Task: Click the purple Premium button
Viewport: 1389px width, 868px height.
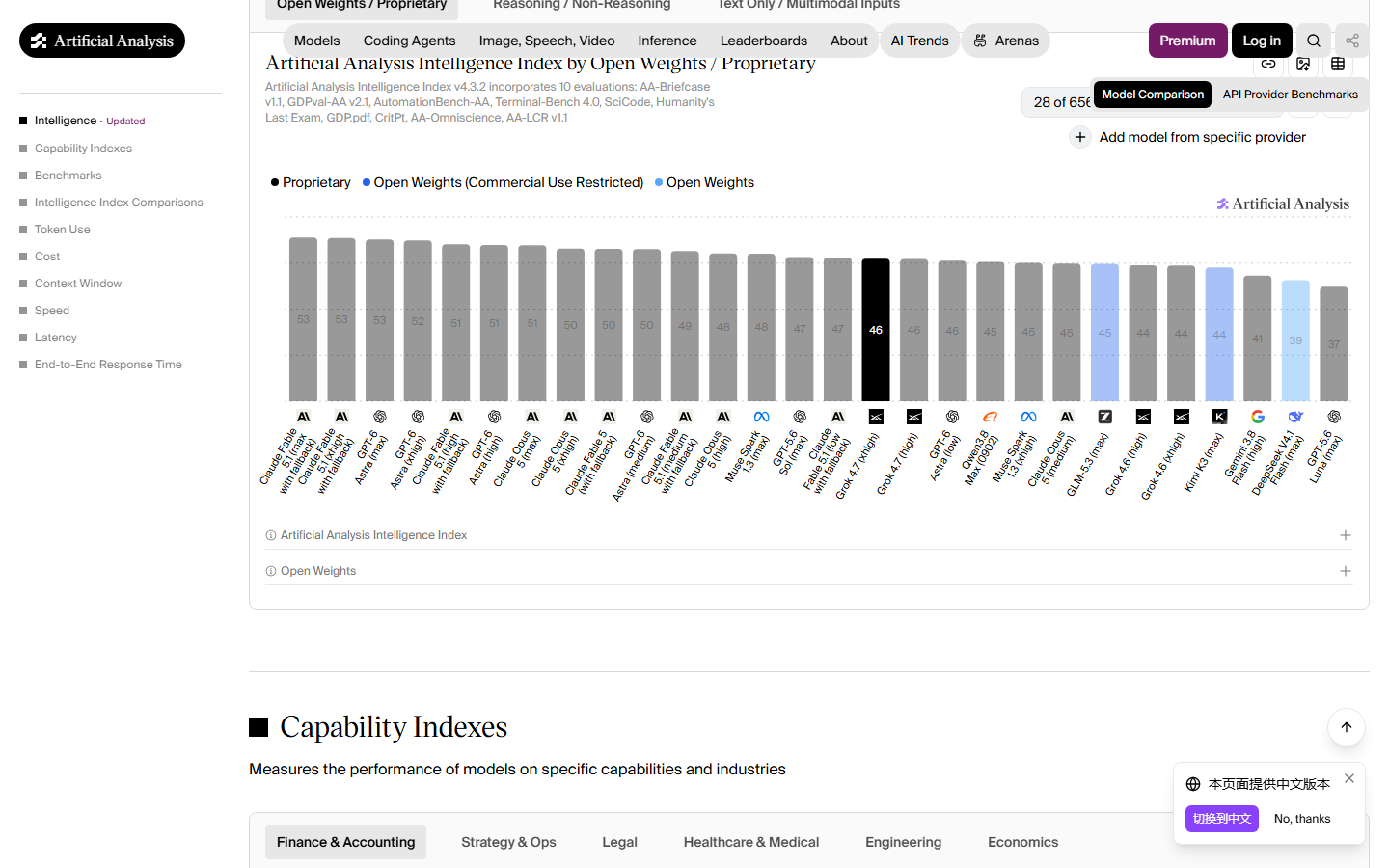Action: coord(1187,41)
